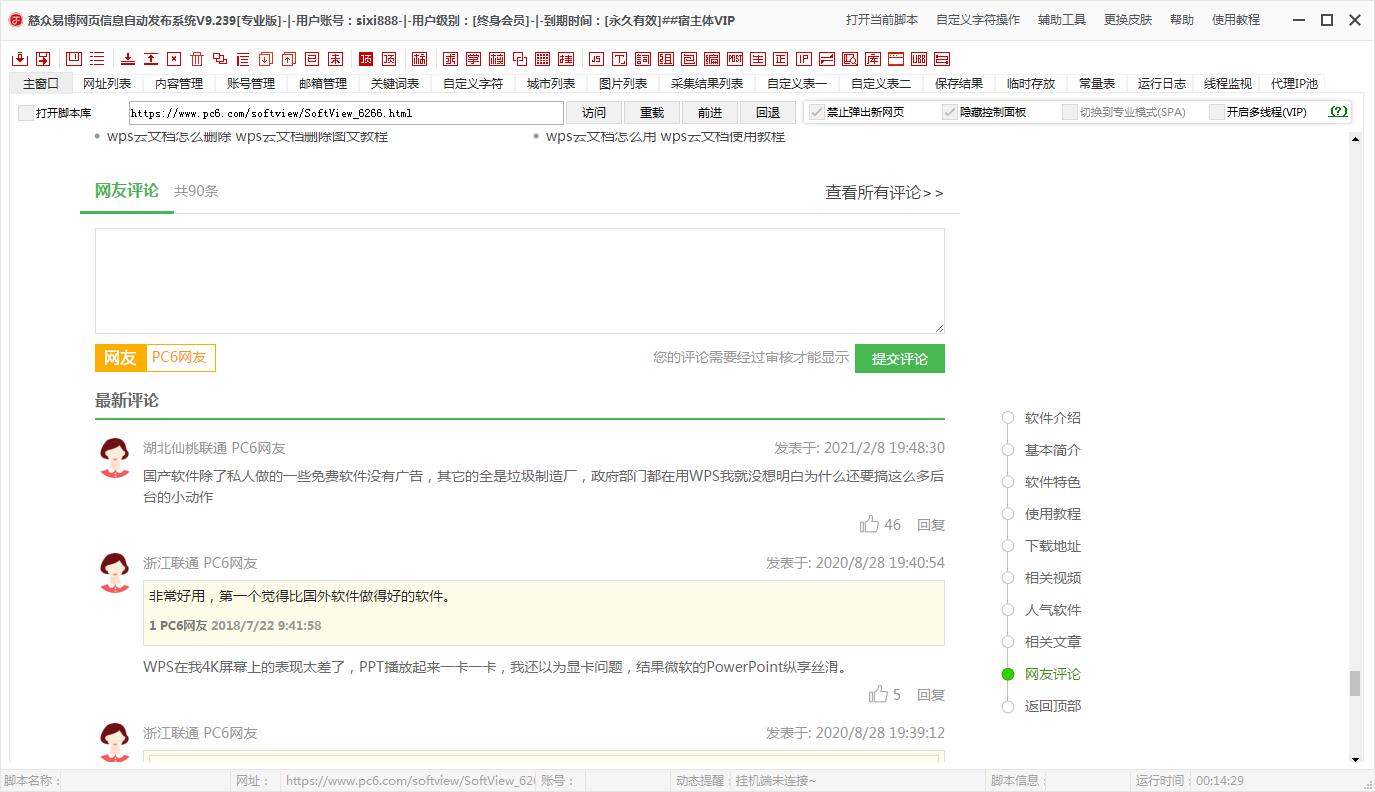Click inside the comment text area

point(520,281)
